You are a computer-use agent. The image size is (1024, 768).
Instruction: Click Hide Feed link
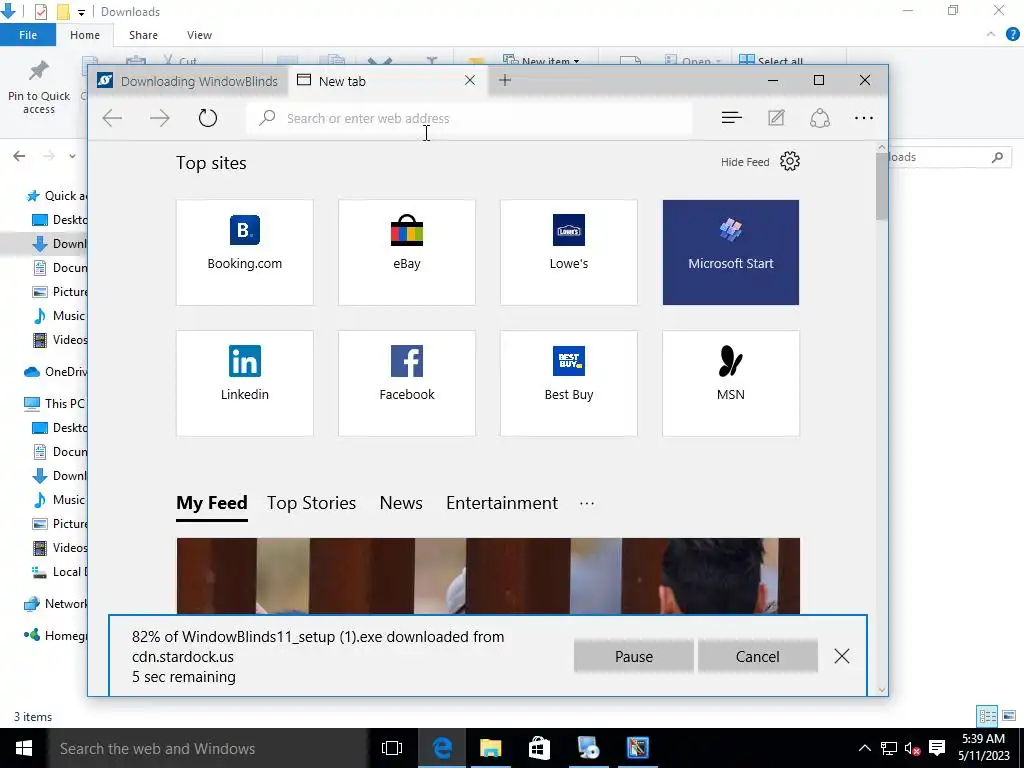744,162
